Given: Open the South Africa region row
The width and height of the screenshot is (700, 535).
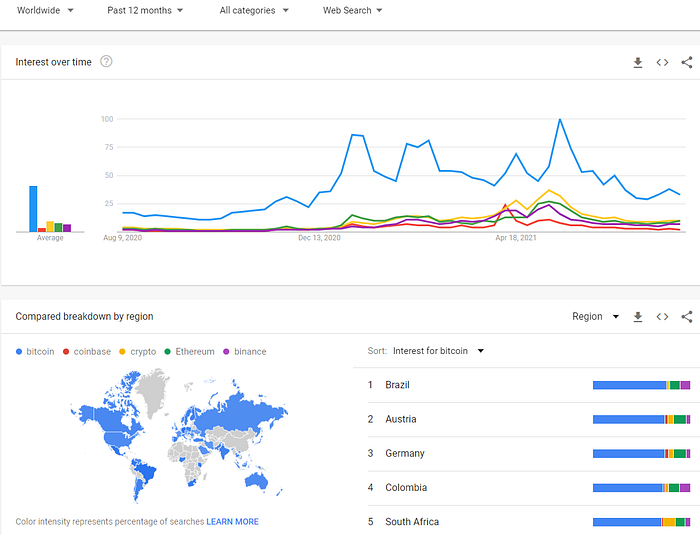Looking at the screenshot, I should pos(529,522).
